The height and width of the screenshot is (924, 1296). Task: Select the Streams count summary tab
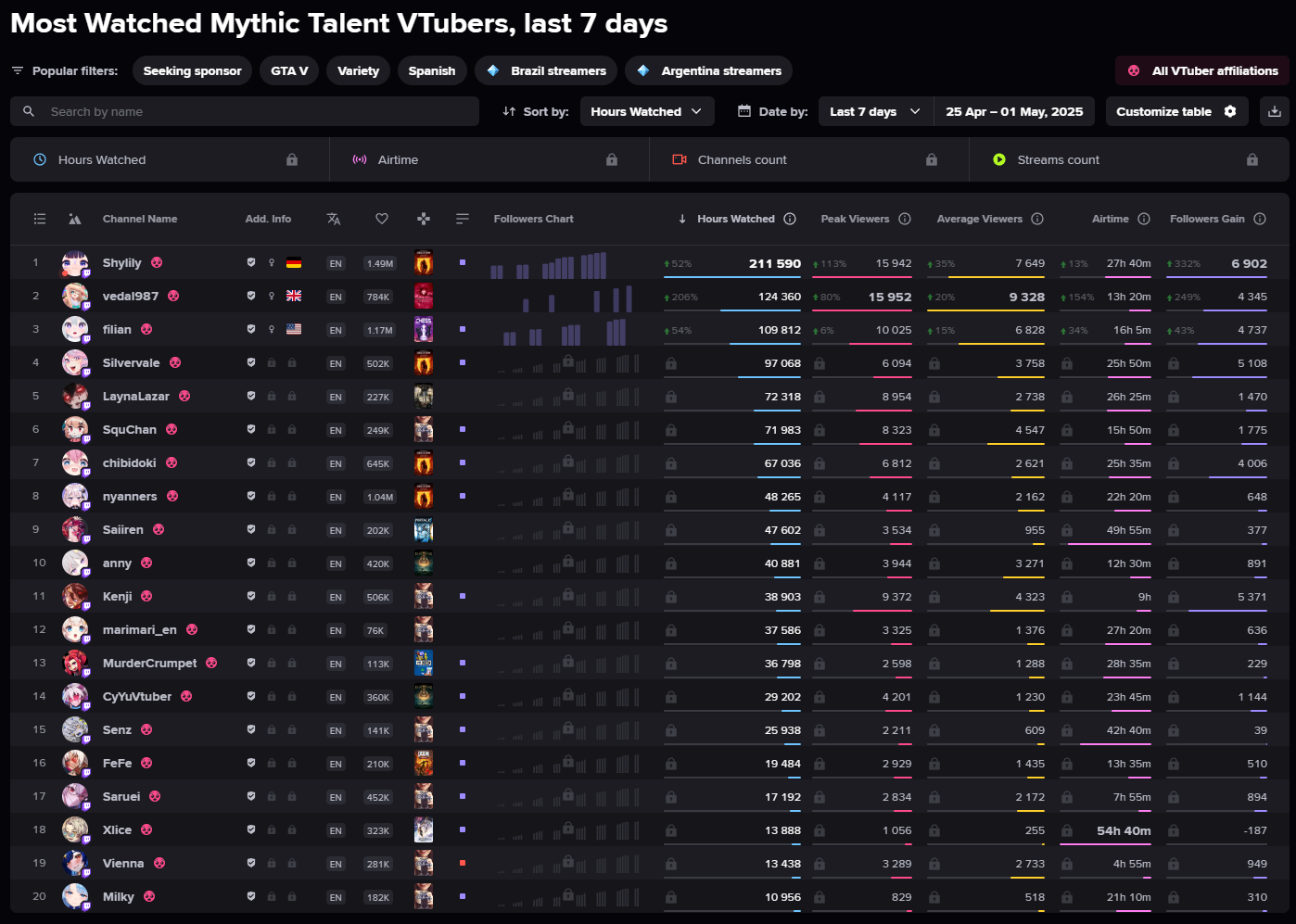pyautogui.click(x=1128, y=159)
